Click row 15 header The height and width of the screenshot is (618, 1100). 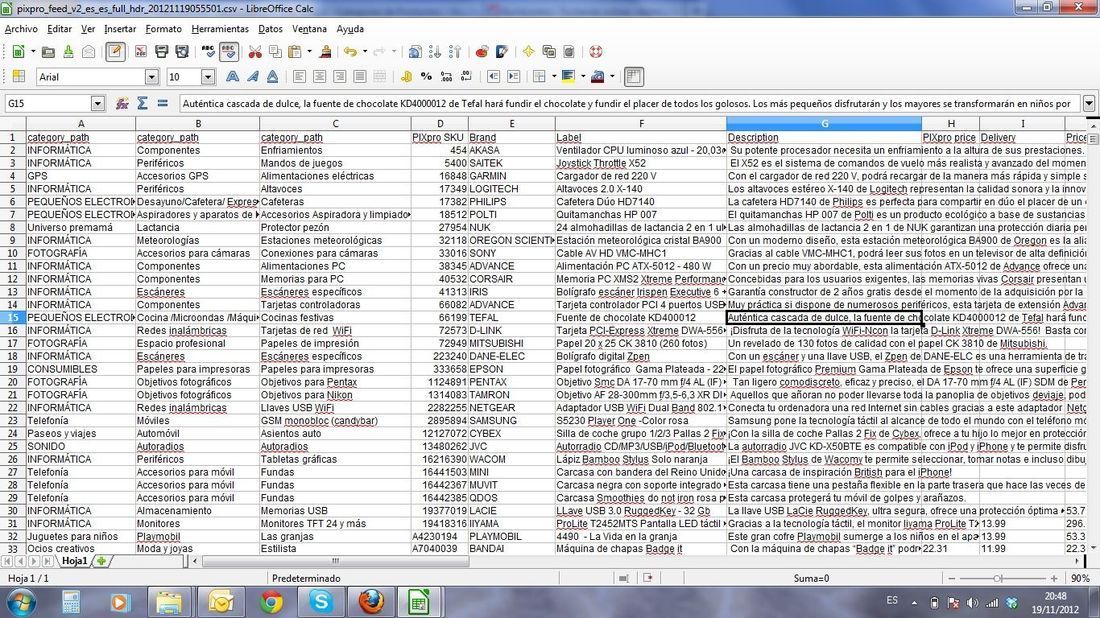(x=13, y=318)
